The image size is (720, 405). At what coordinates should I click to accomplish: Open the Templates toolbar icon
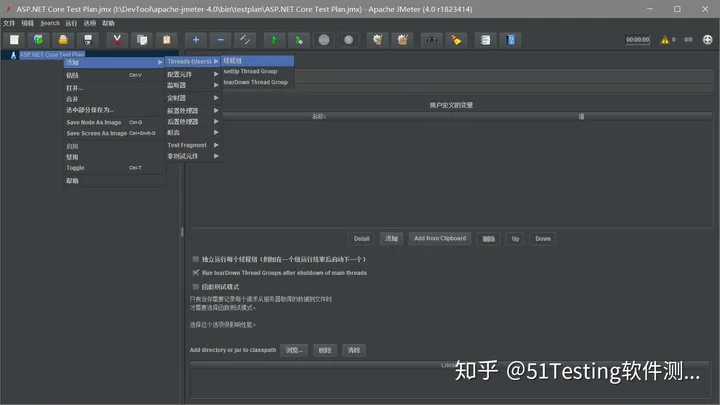[39, 40]
